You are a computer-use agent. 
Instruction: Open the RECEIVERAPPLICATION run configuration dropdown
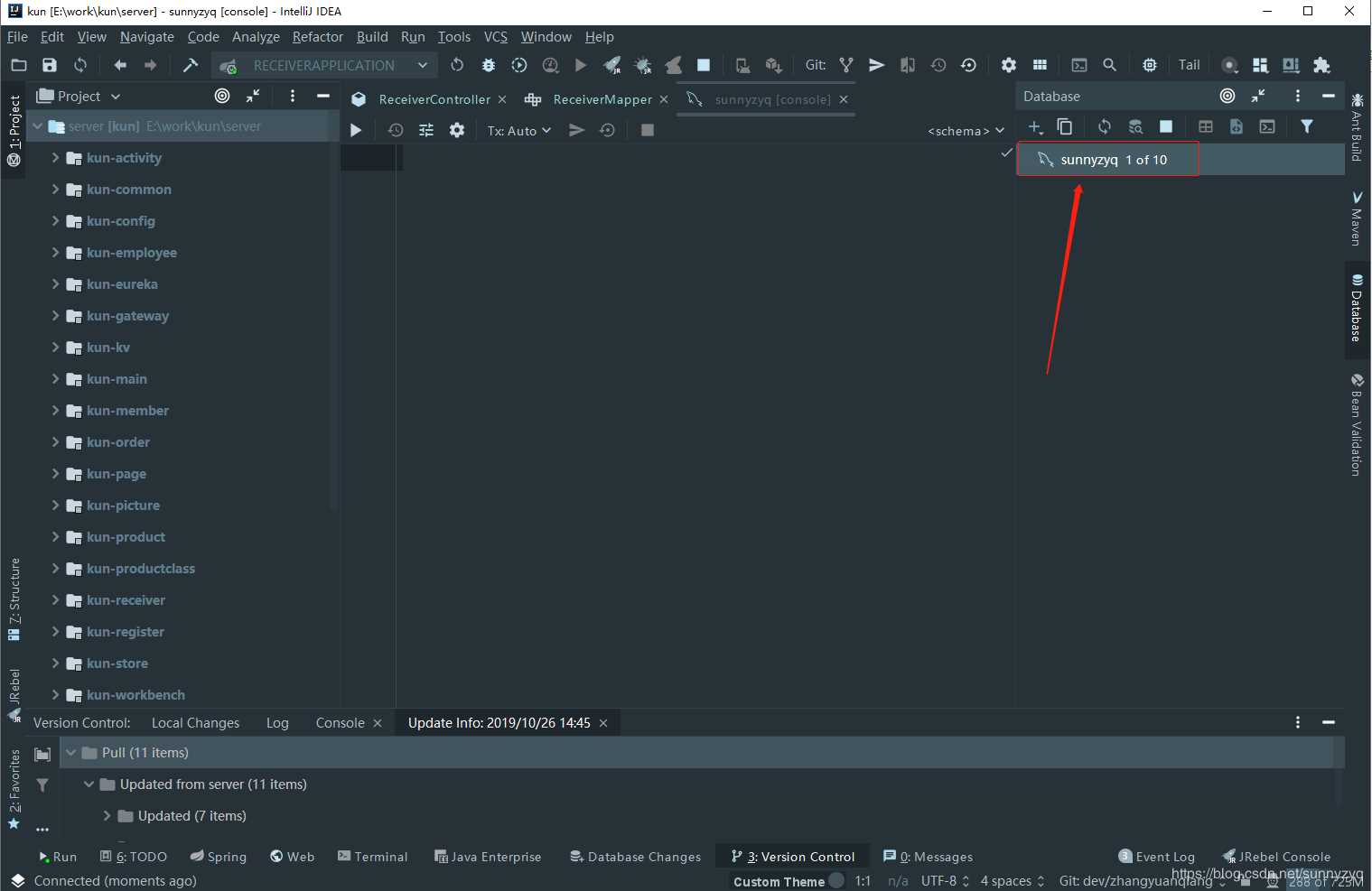(x=324, y=65)
